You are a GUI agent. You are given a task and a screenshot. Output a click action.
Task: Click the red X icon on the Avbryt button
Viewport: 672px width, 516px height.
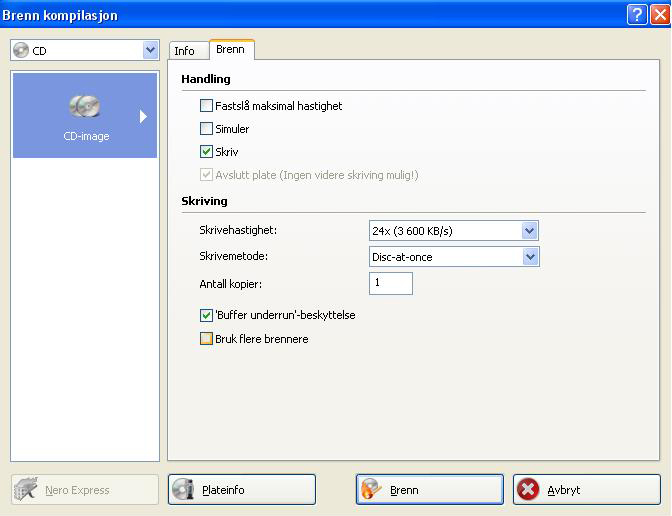coord(528,489)
